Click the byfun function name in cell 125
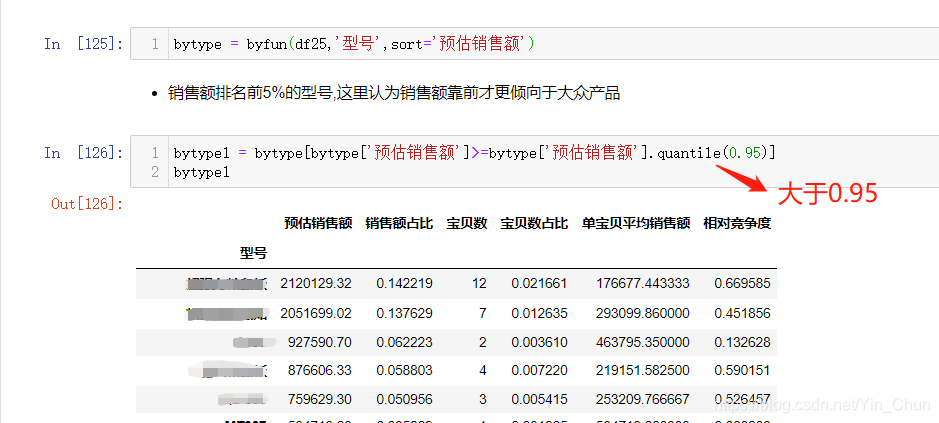The width and height of the screenshot is (939, 423). click(266, 44)
